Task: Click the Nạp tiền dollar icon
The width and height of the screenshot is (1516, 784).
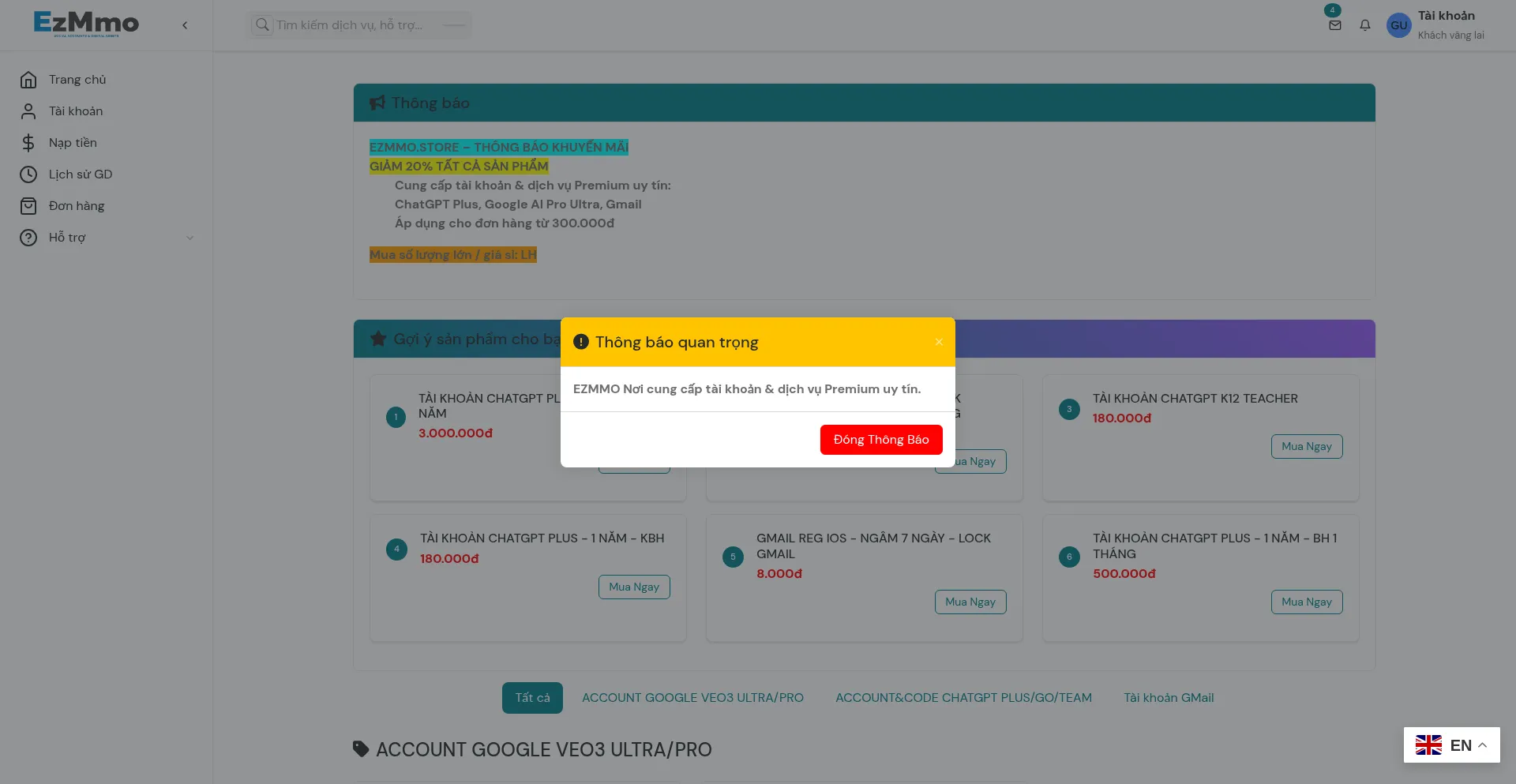Action: point(28,143)
